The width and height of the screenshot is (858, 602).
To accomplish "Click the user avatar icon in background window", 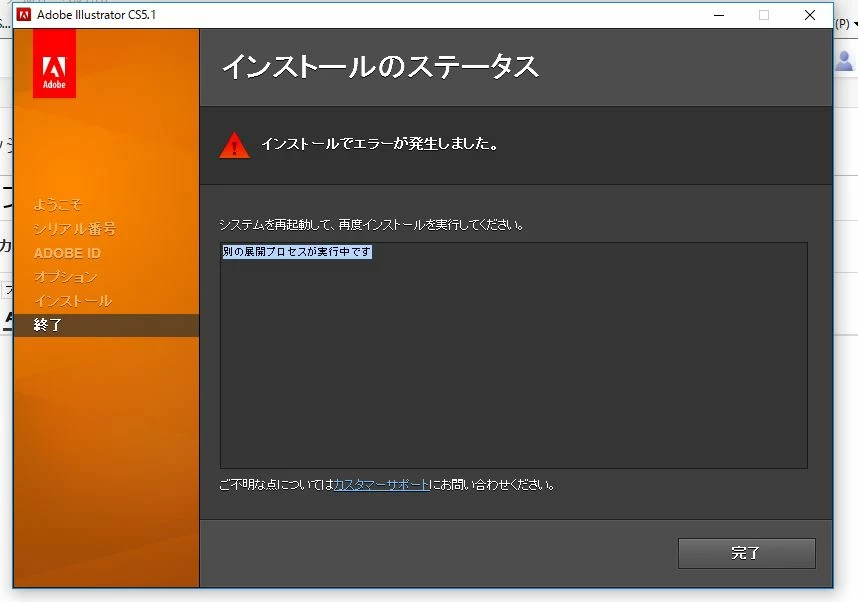I will tap(844, 61).
